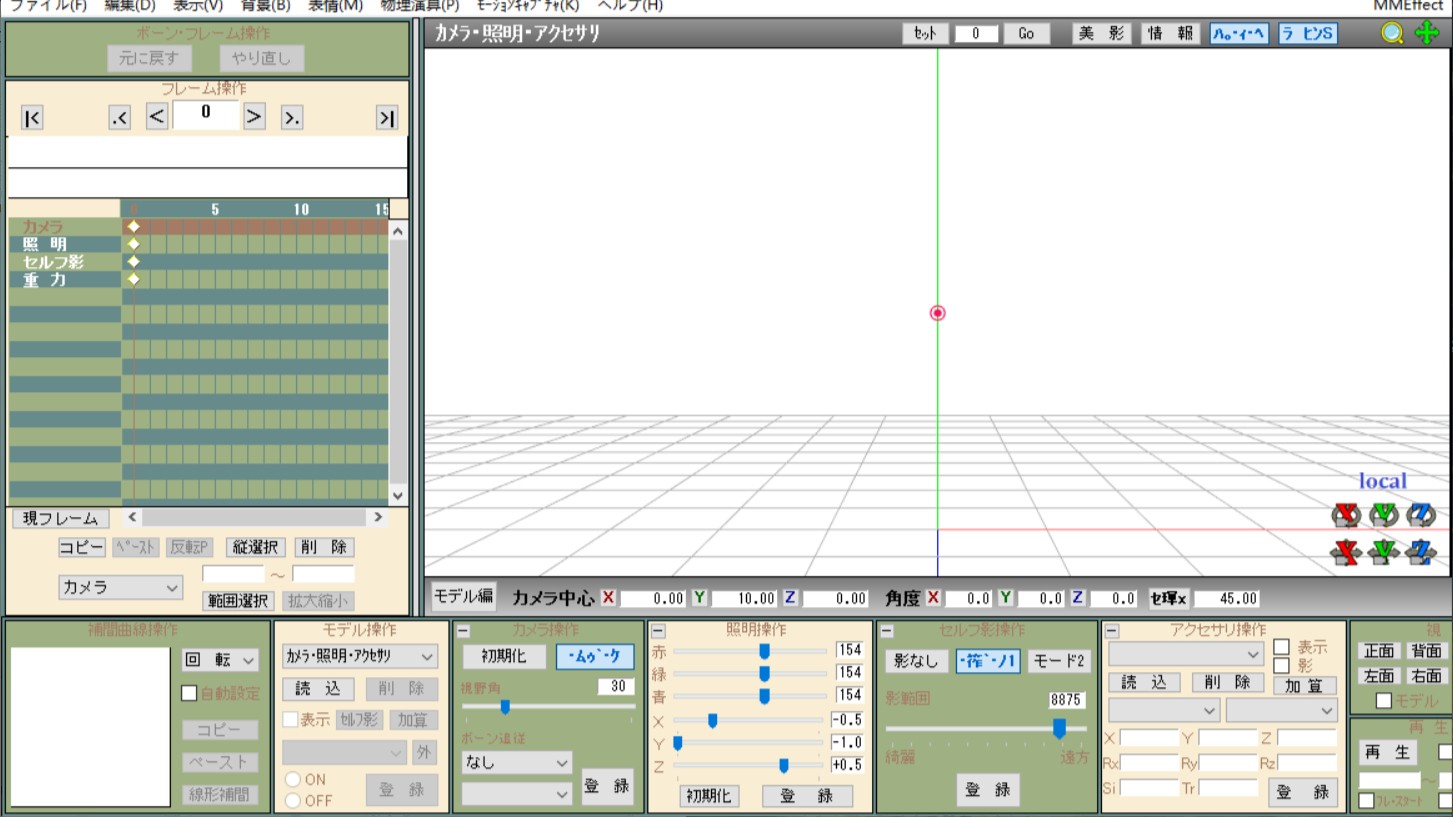Viewport: 1453px width, 817px height.
Task: Click the 赤 red light slider handle
Action: [x=764, y=651]
